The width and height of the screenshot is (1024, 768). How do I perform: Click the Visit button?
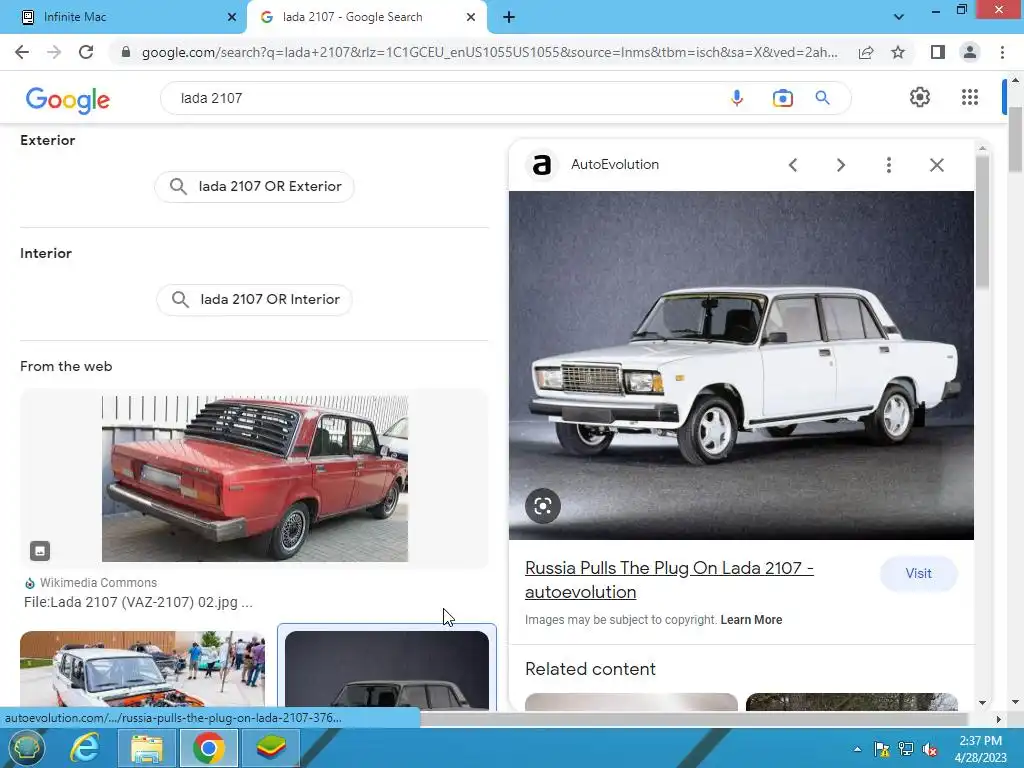coord(918,573)
